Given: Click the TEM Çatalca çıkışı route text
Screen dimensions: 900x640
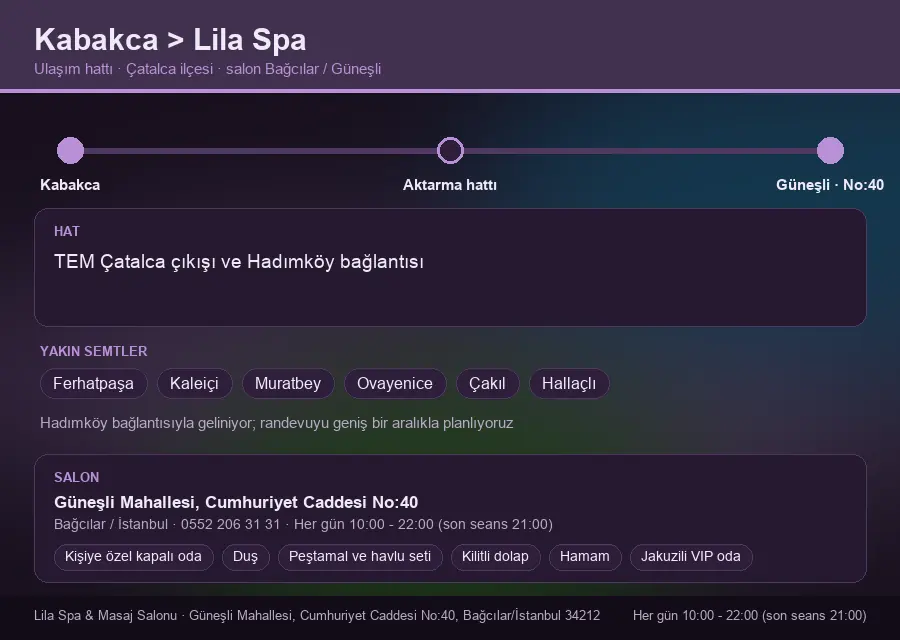Looking at the screenshot, I should [x=239, y=262].
